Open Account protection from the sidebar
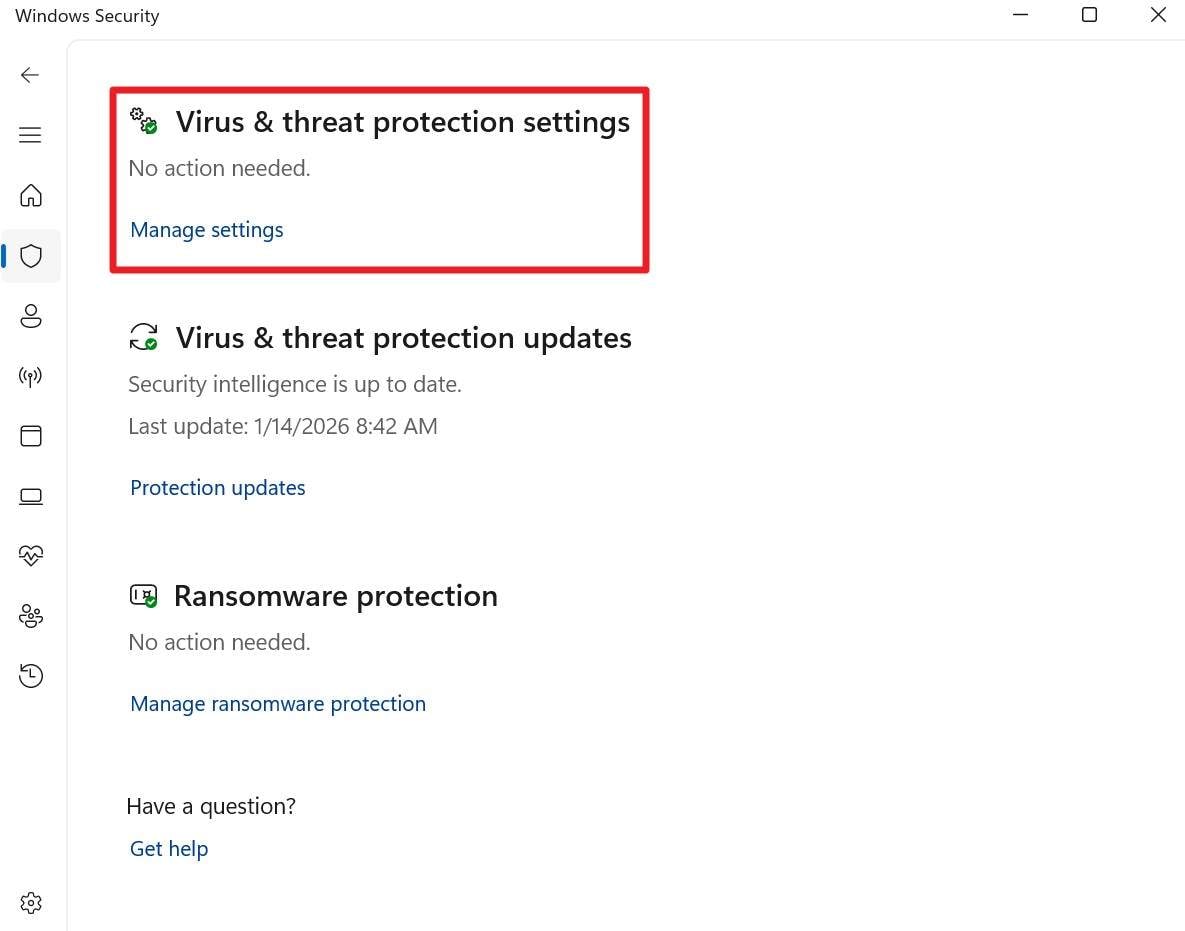 [31, 316]
